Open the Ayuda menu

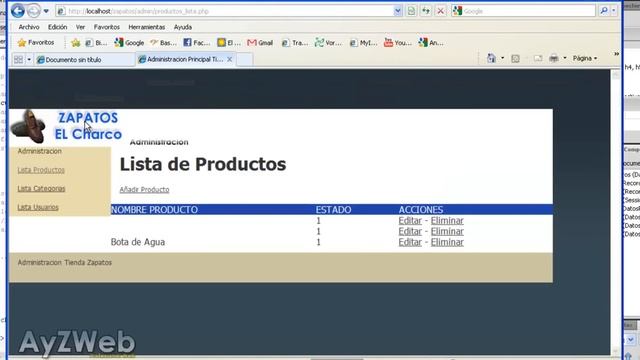coord(182,27)
